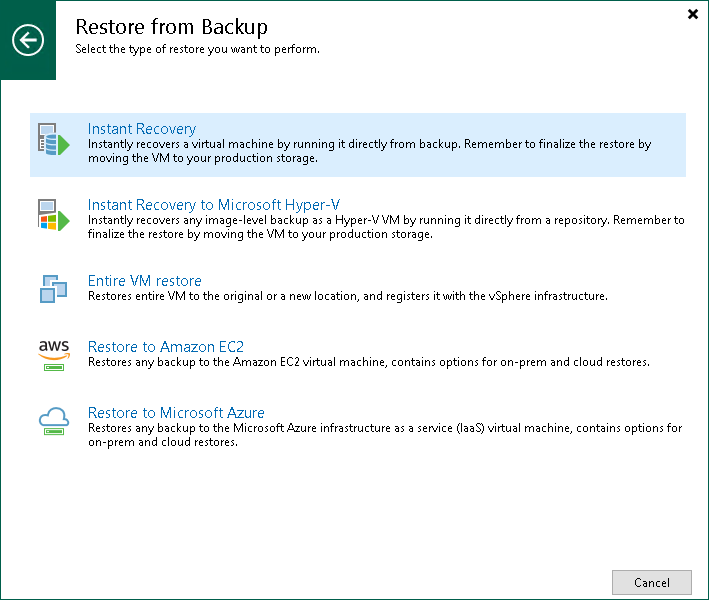Click the AWS logo icon
Screen dimensions: 709x600
pos(54,355)
